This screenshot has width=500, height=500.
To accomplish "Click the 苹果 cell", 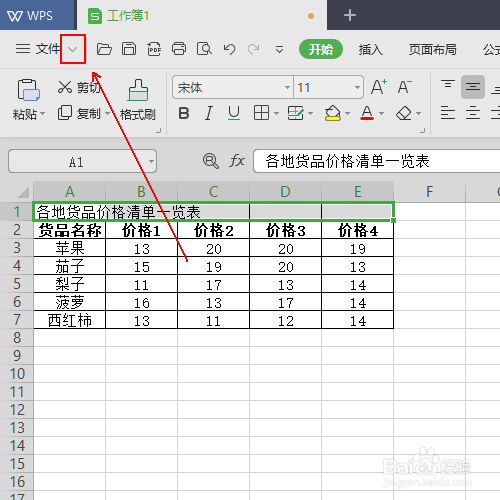I will pyautogui.click(x=69, y=248).
